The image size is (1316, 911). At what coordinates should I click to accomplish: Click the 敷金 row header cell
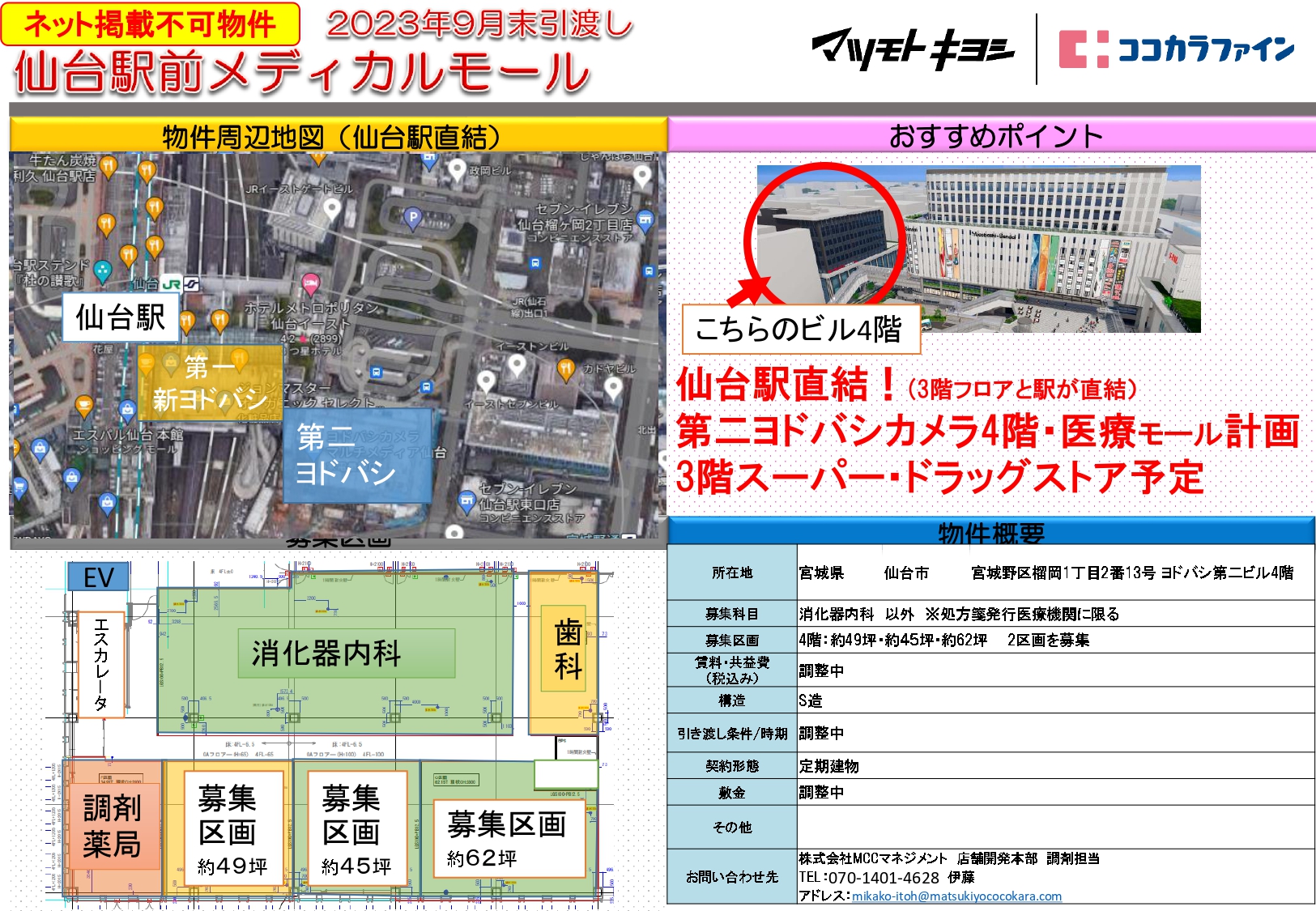point(732,792)
